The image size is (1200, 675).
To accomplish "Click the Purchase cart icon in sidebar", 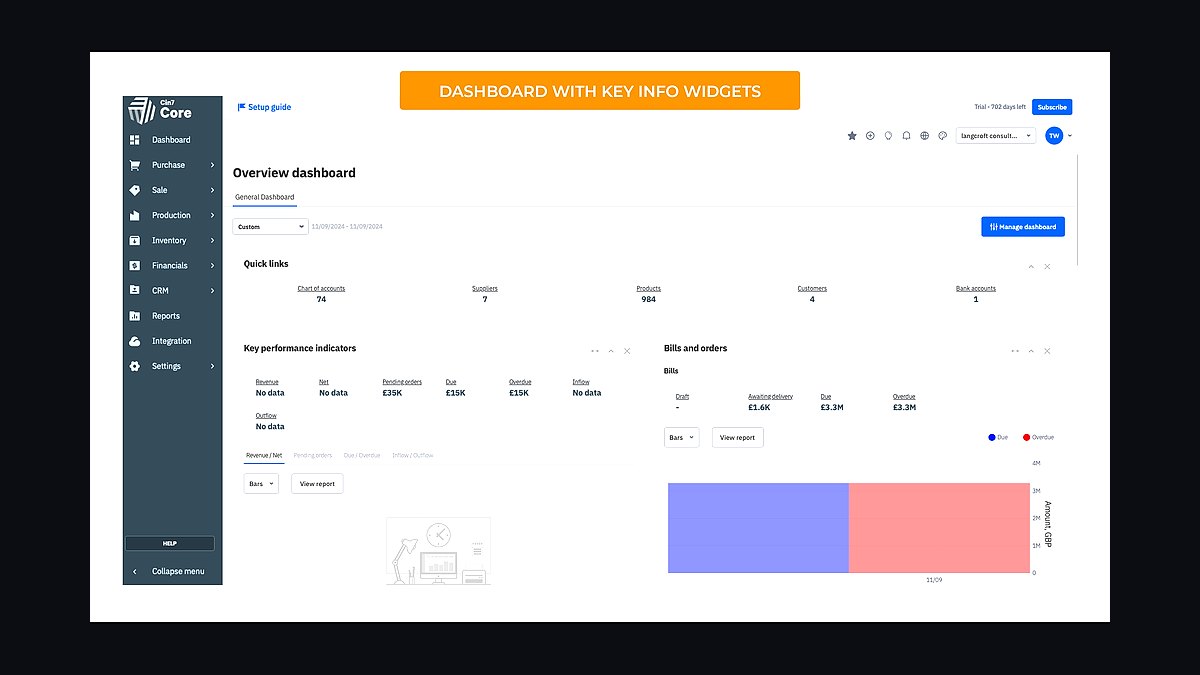I will (x=134, y=165).
